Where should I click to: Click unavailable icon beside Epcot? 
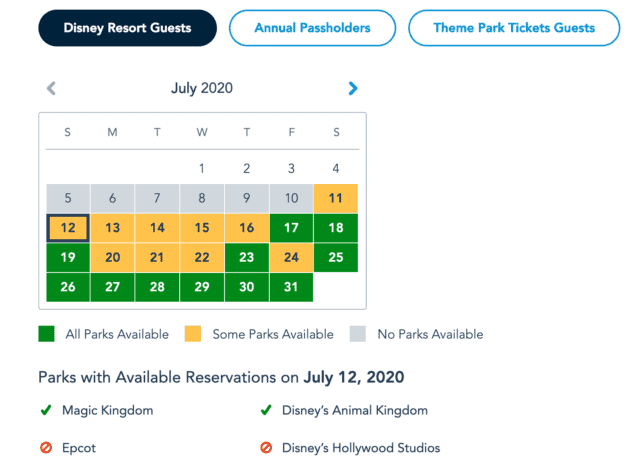[45, 448]
